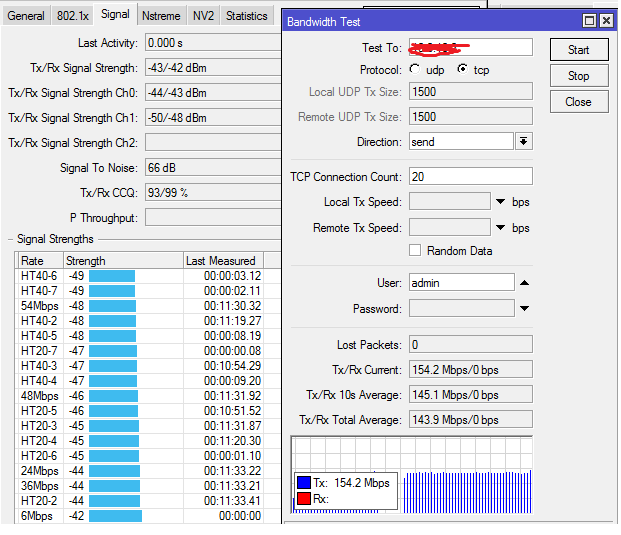The image size is (621, 535).
Task: Expand the Local Tx Speed unit dropdown
Action: coord(500,202)
